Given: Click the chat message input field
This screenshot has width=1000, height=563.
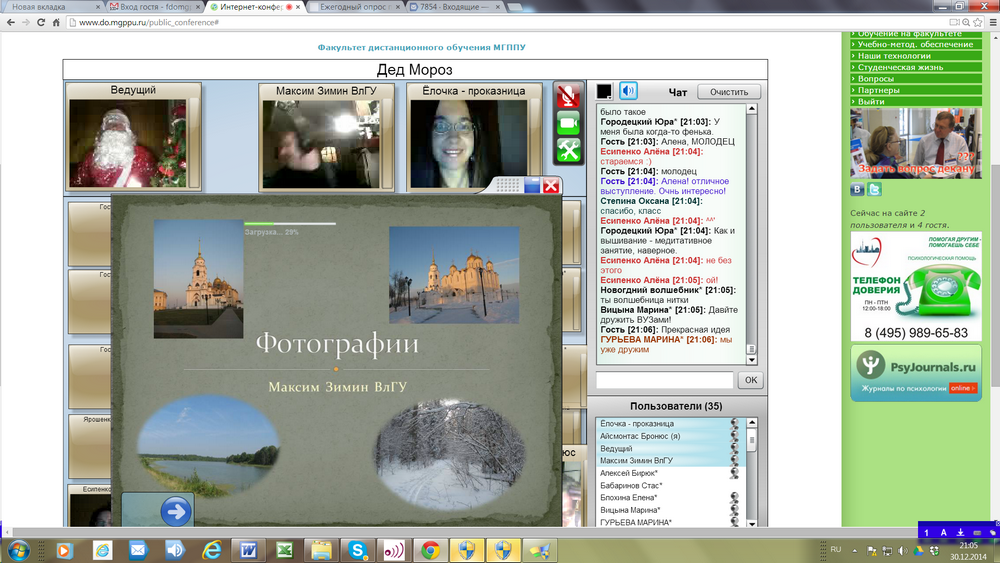Looking at the screenshot, I should [x=664, y=380].
